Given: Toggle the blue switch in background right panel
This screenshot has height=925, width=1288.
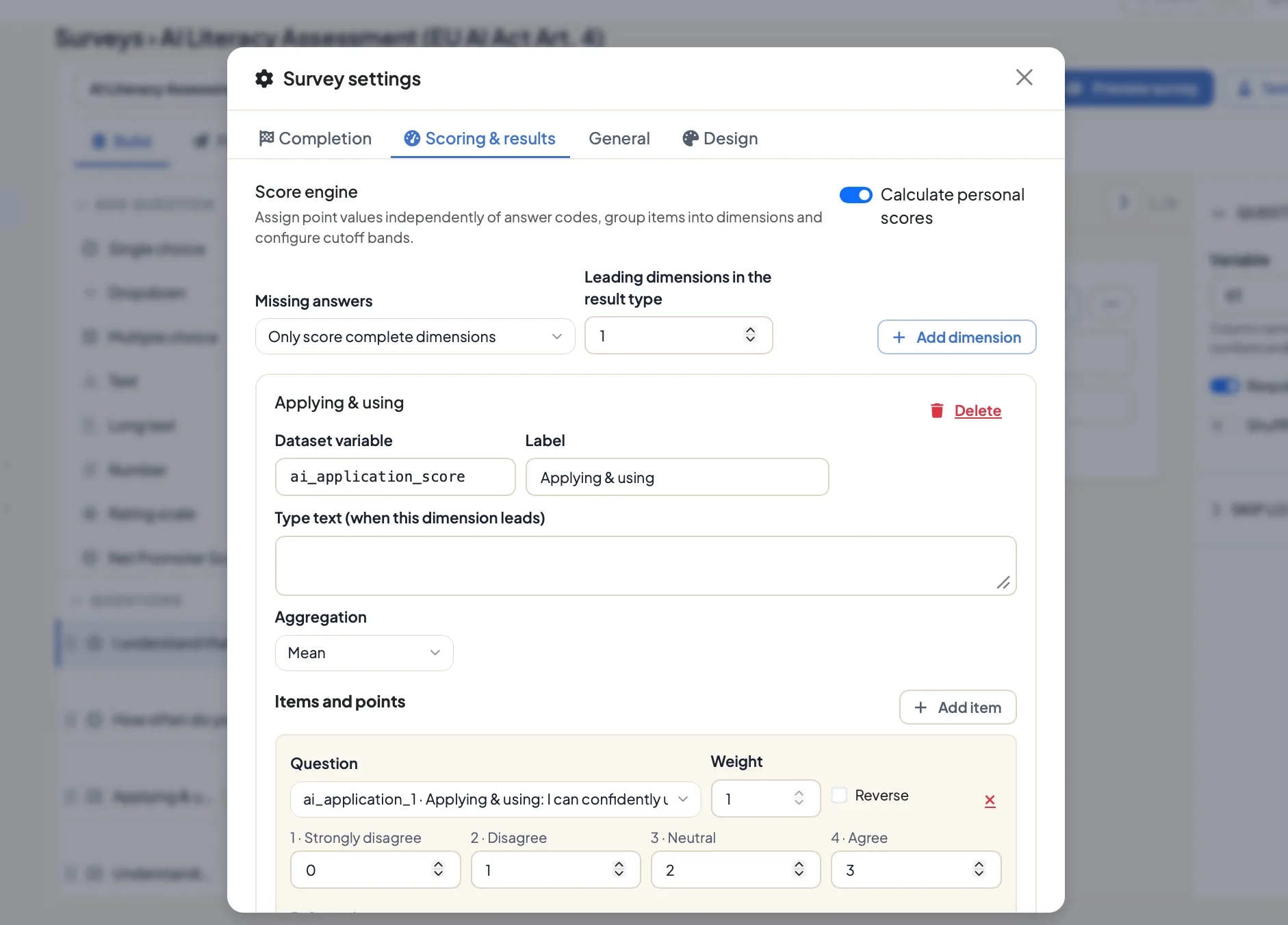Looking at the screenshot, I should click(1224, 386).
